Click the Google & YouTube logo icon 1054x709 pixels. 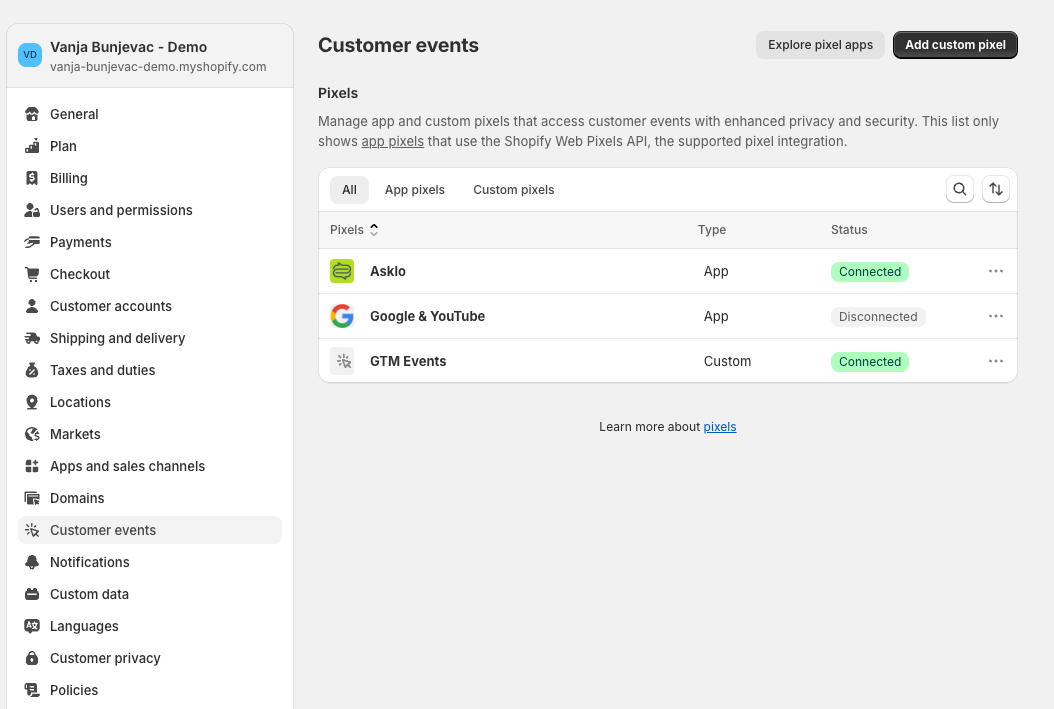coord(342,316)
